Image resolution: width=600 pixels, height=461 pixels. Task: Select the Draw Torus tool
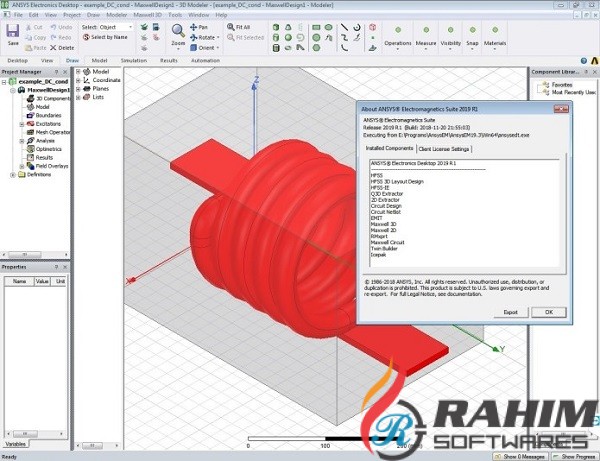tap(288, 48)
